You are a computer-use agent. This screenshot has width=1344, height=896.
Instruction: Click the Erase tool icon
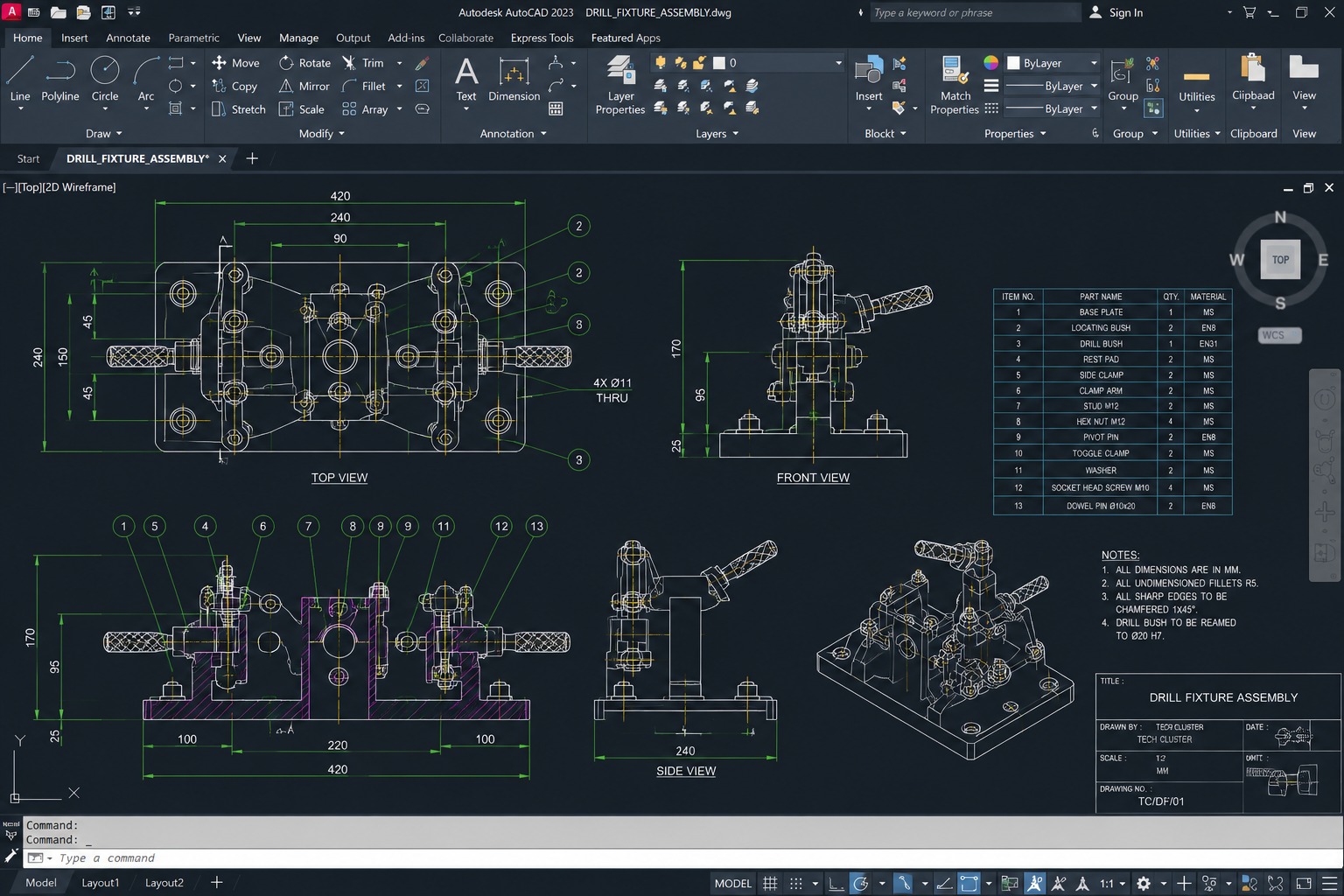[422, 63]
